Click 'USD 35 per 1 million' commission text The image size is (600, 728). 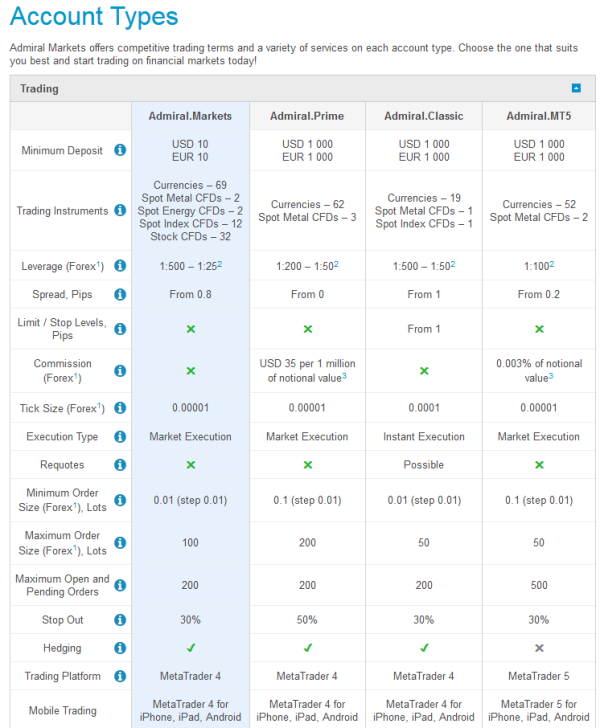[x=307, y=364]
